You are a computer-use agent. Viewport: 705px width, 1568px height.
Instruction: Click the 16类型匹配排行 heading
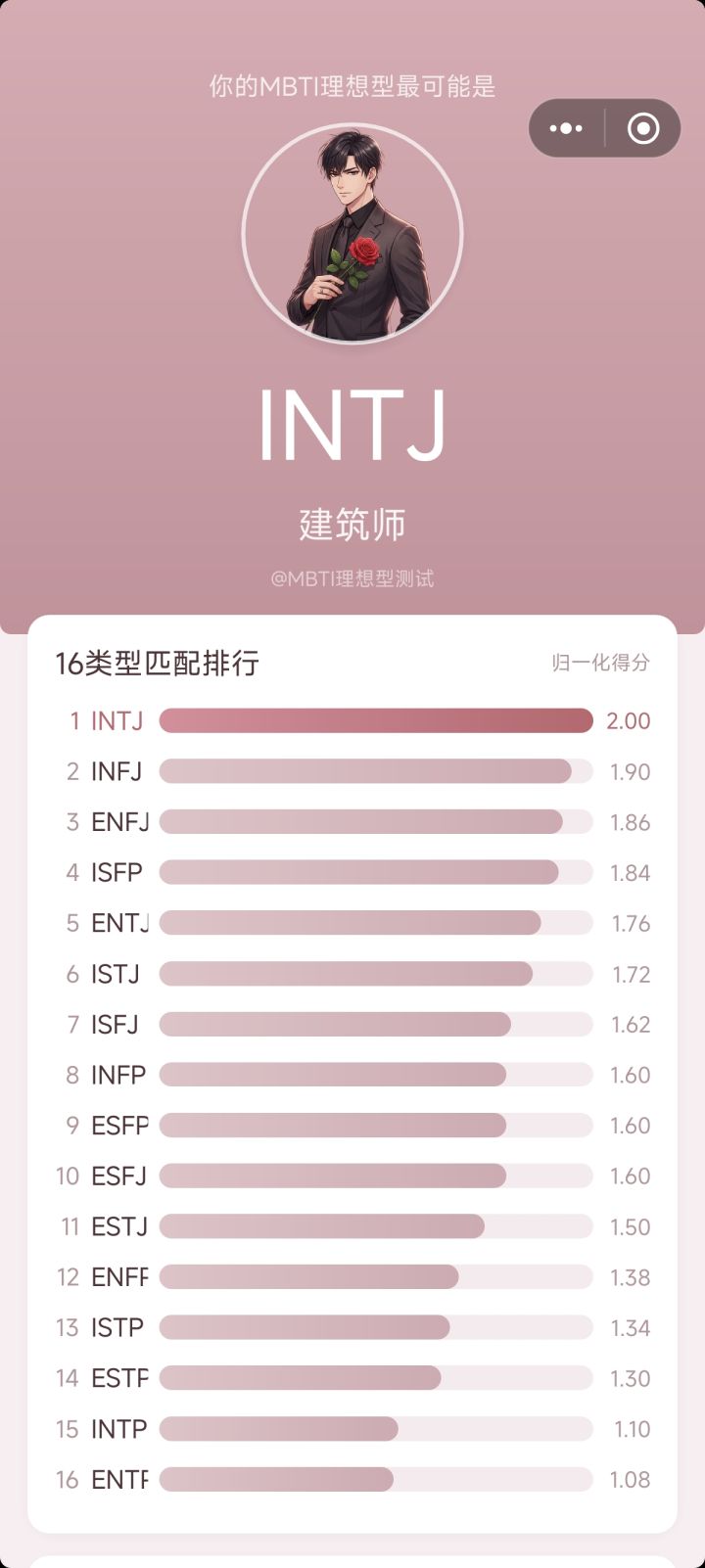click(158, 664)
